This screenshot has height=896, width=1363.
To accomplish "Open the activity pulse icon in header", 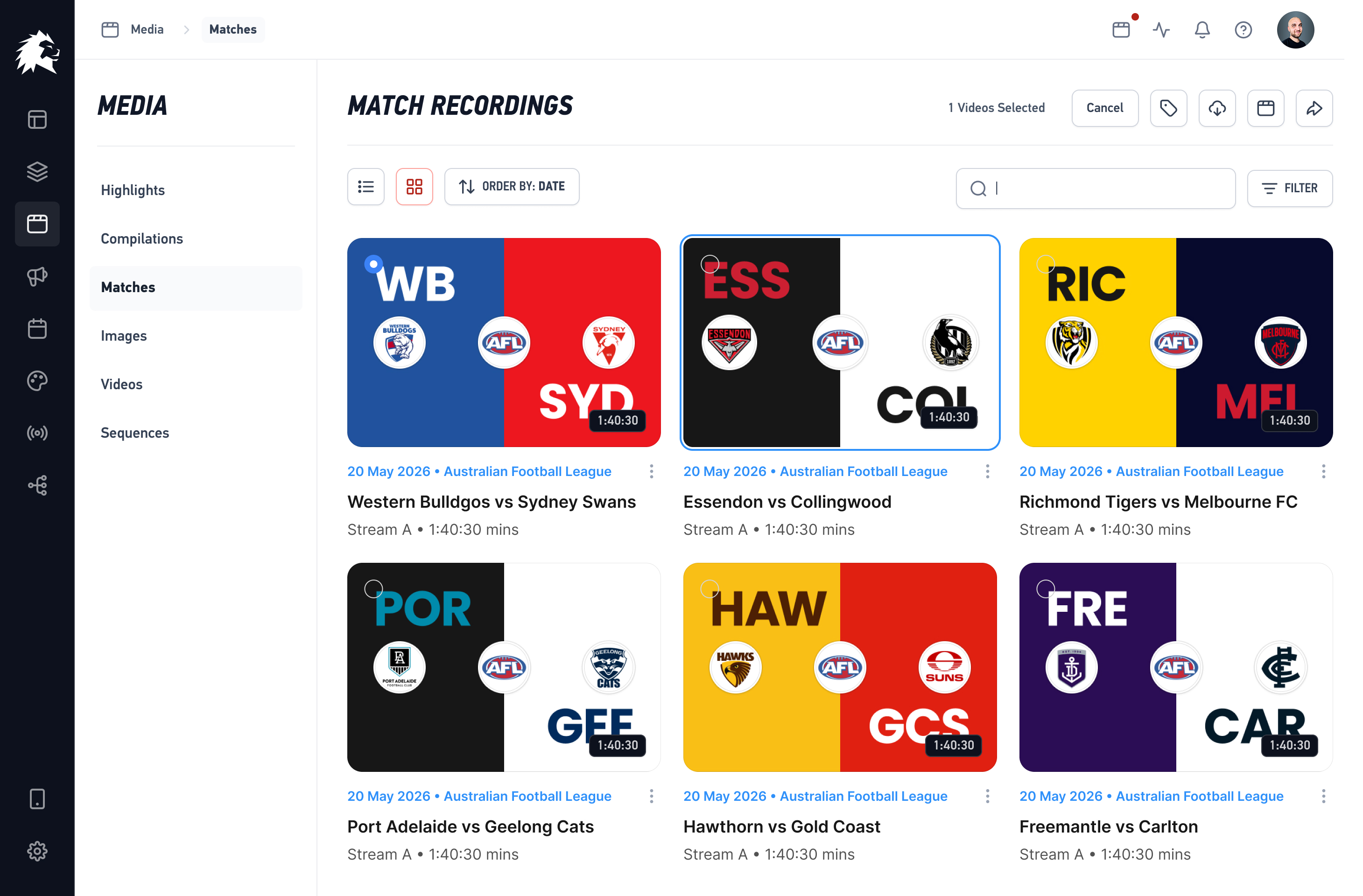I will coord(1161,30).
